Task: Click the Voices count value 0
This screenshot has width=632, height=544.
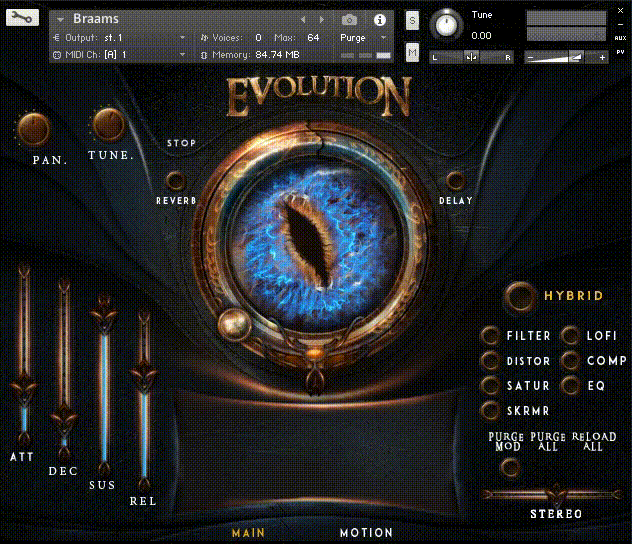Action: point(258,37)
